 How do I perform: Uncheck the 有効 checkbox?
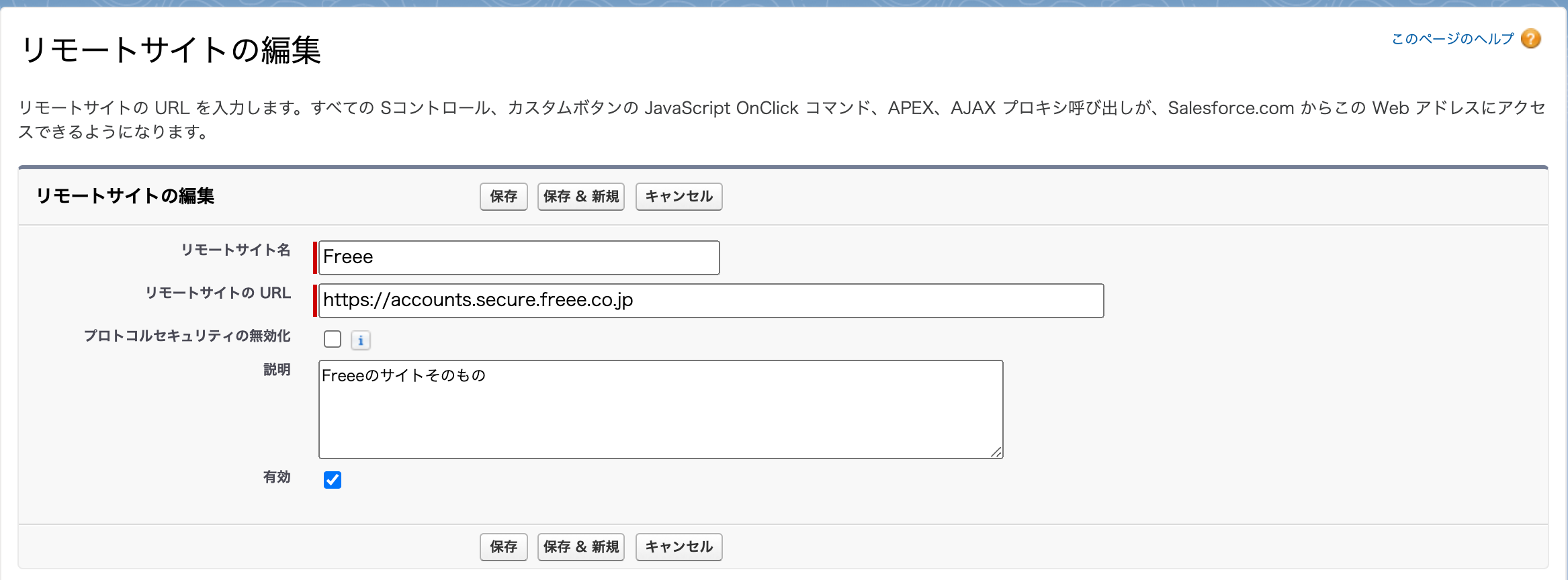(333, 480)
